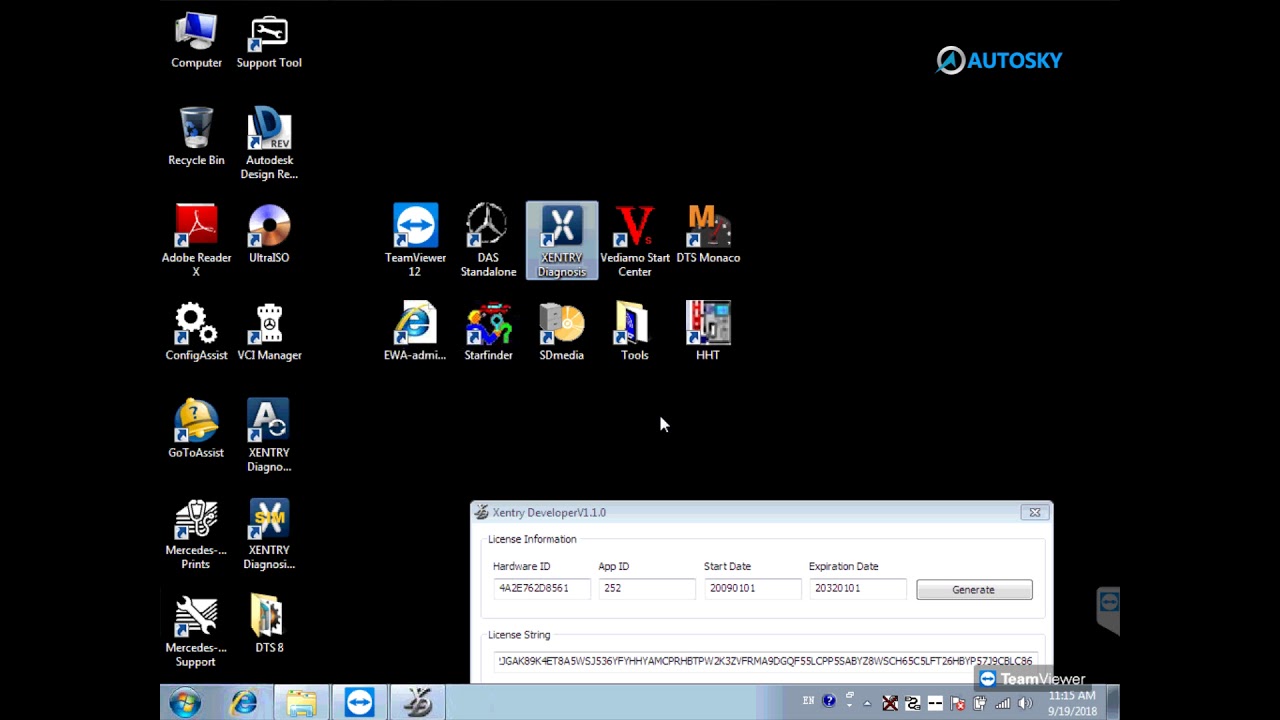Click the Action Center flag icon
The image size is (1280, 720).
958,704
